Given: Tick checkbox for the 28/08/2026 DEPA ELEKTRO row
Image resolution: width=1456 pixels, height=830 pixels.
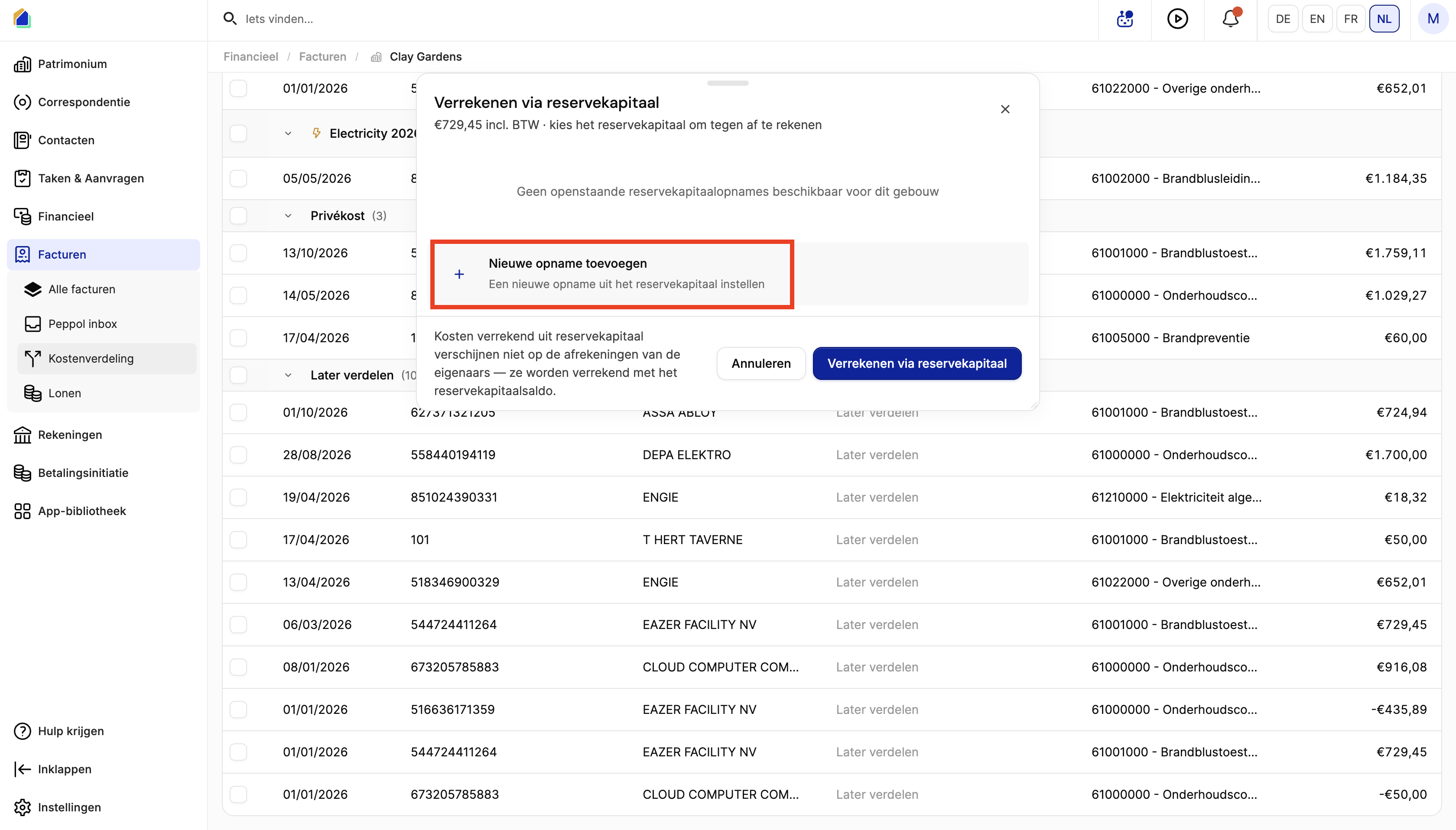Looking at the screenshot, I should tap(238, 455).
